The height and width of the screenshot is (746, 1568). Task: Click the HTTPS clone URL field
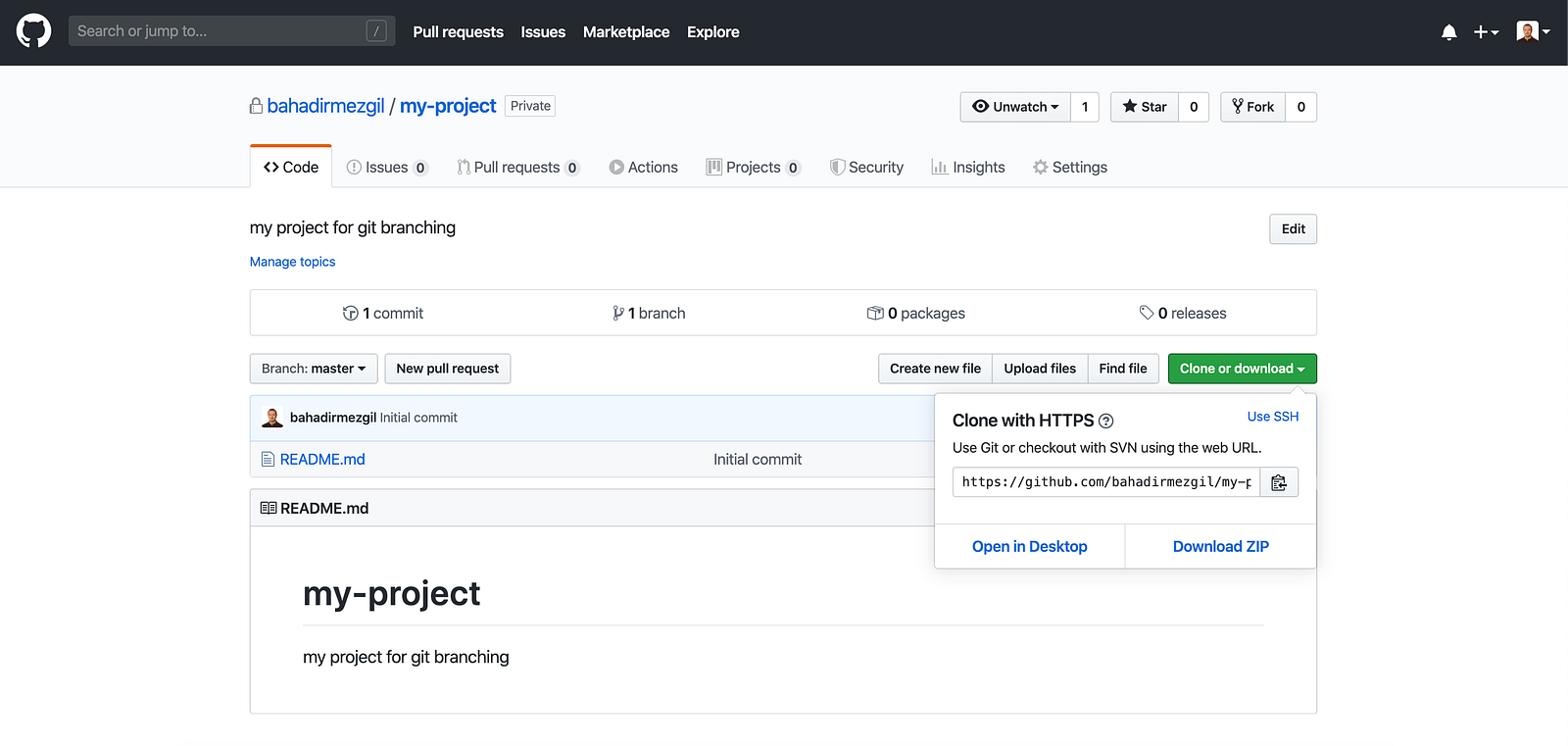coord(1106,482)
